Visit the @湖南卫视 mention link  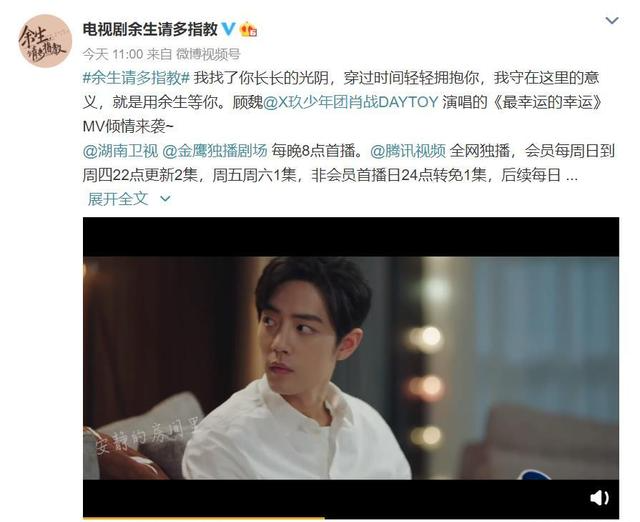120,151
